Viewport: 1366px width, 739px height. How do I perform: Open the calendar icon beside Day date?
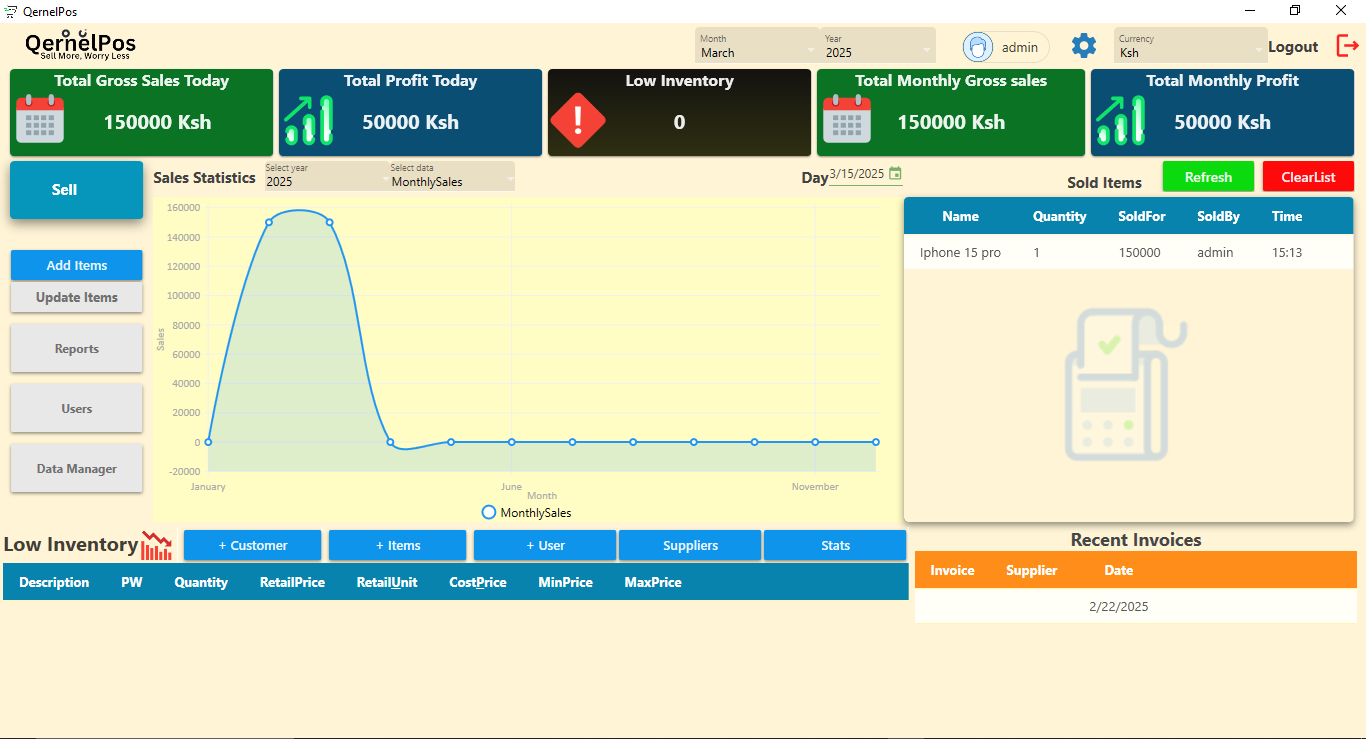[x=895, y=174]
